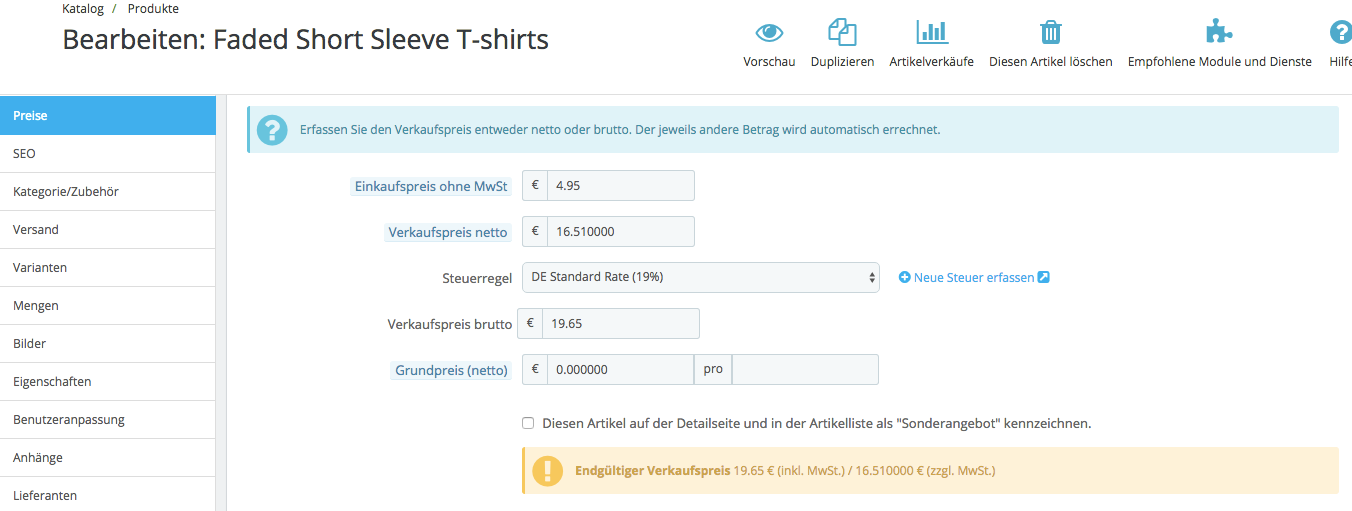Viewport: 1352px width, 511px height.
Task: Open Artikelverkäufe bar chart icon
Action: coord(931,33)
